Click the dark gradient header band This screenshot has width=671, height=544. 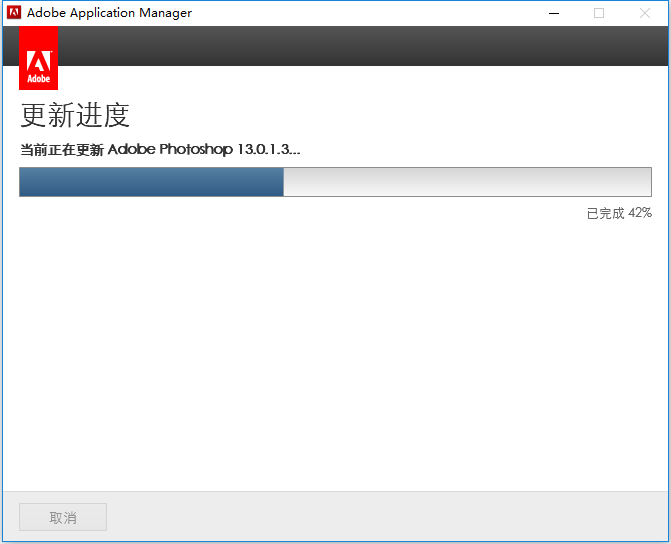click(x=363, y=46)
